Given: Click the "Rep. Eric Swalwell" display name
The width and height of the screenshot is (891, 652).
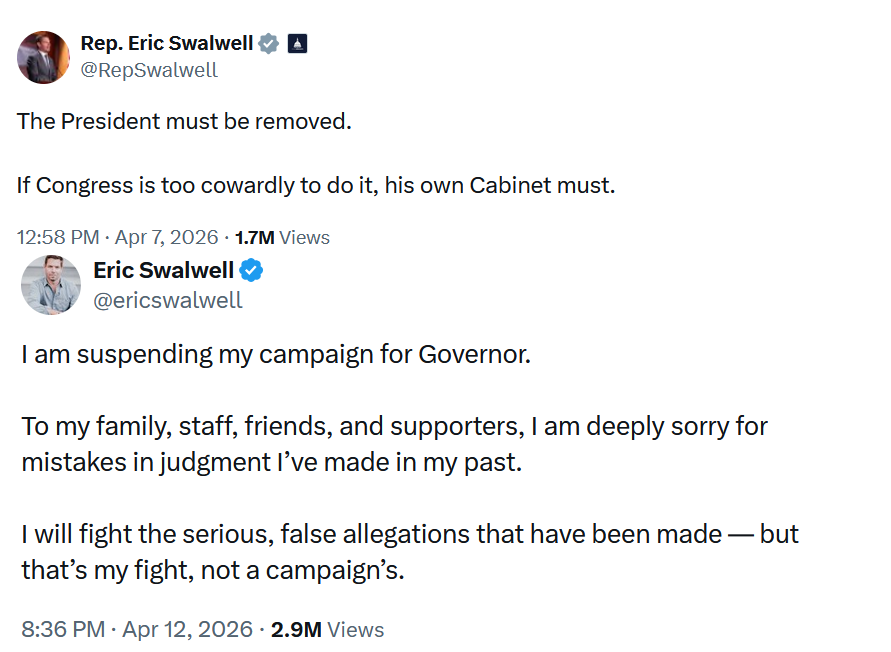Looking at the screenshot, I should point(166,43).
